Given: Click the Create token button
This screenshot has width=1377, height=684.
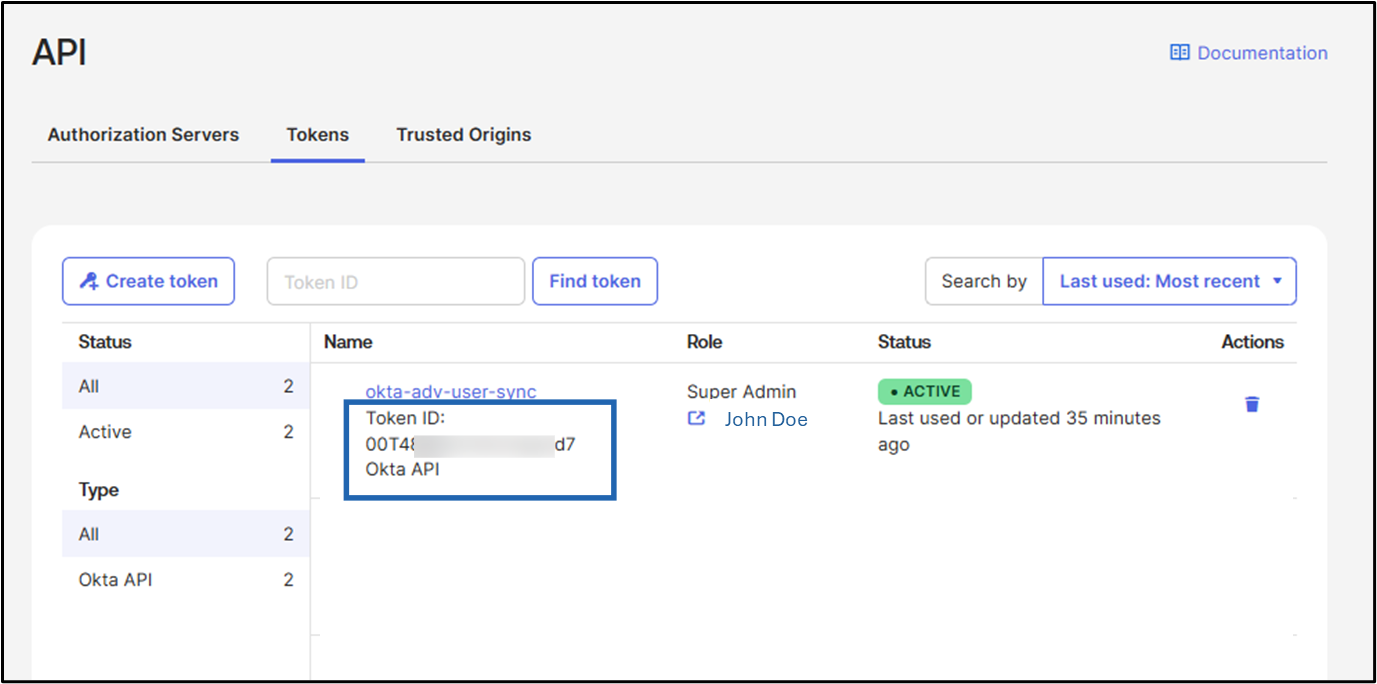Looking at the screenshot, I should (148, 281).
